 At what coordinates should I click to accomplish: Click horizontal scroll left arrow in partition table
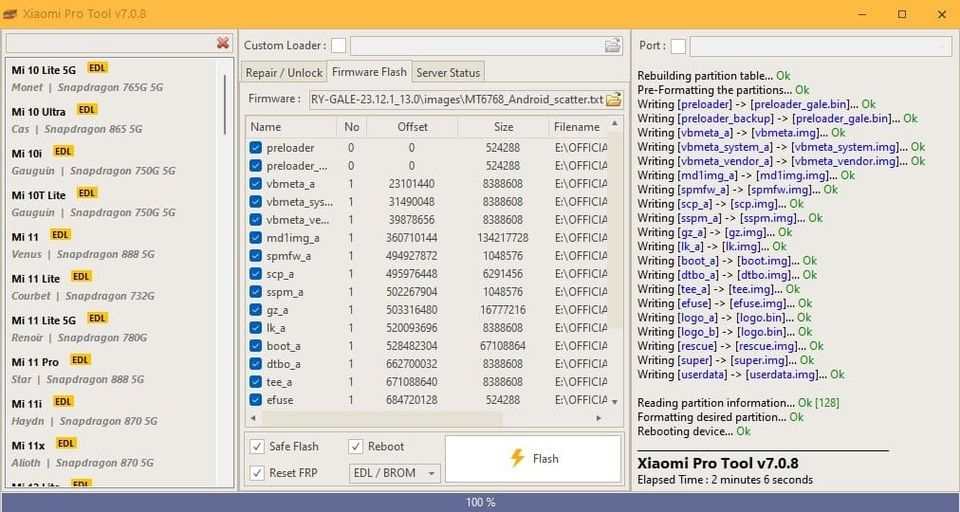click(x=253, y=418)
